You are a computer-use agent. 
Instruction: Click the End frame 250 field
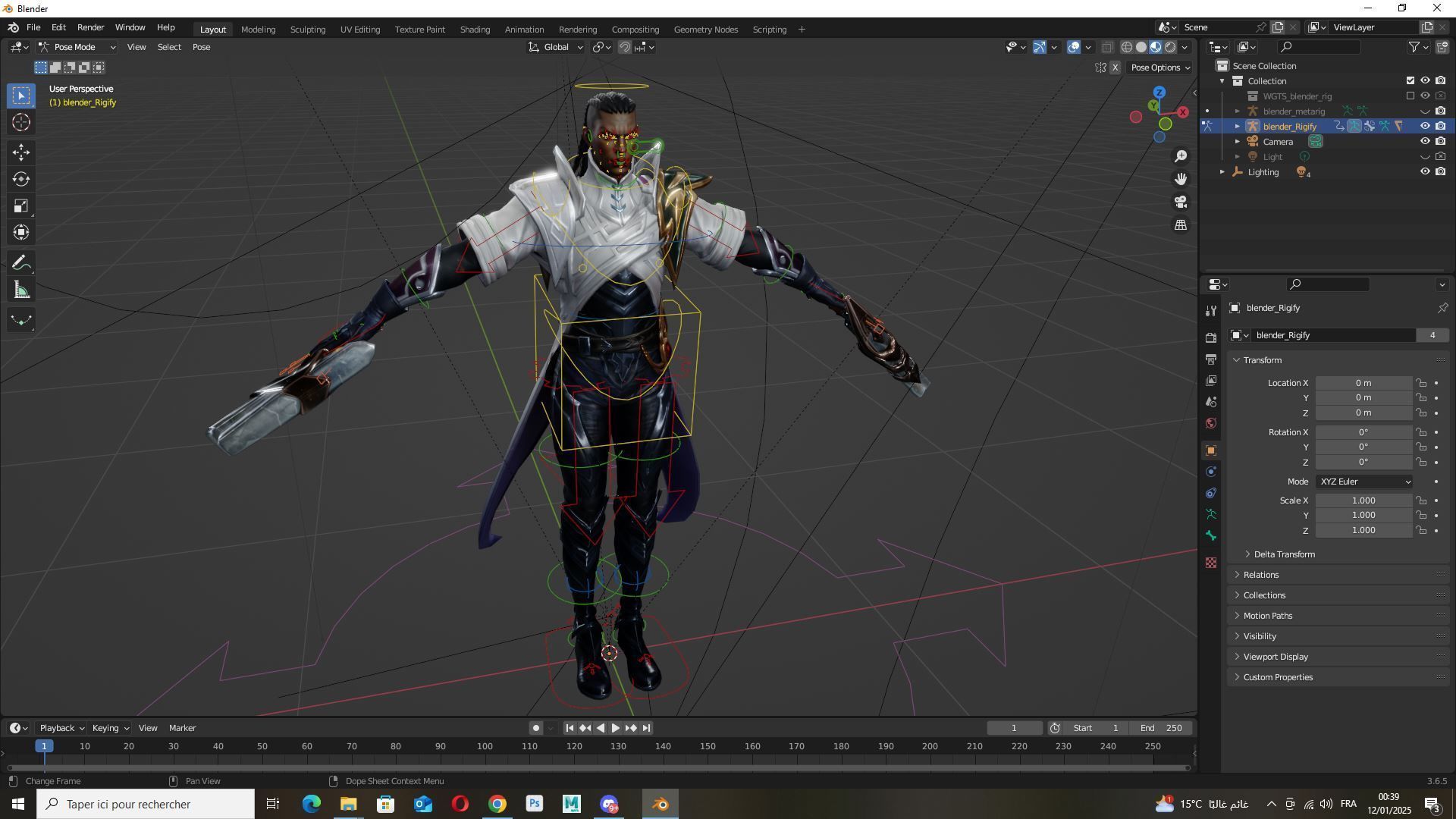click(1160, 728)
